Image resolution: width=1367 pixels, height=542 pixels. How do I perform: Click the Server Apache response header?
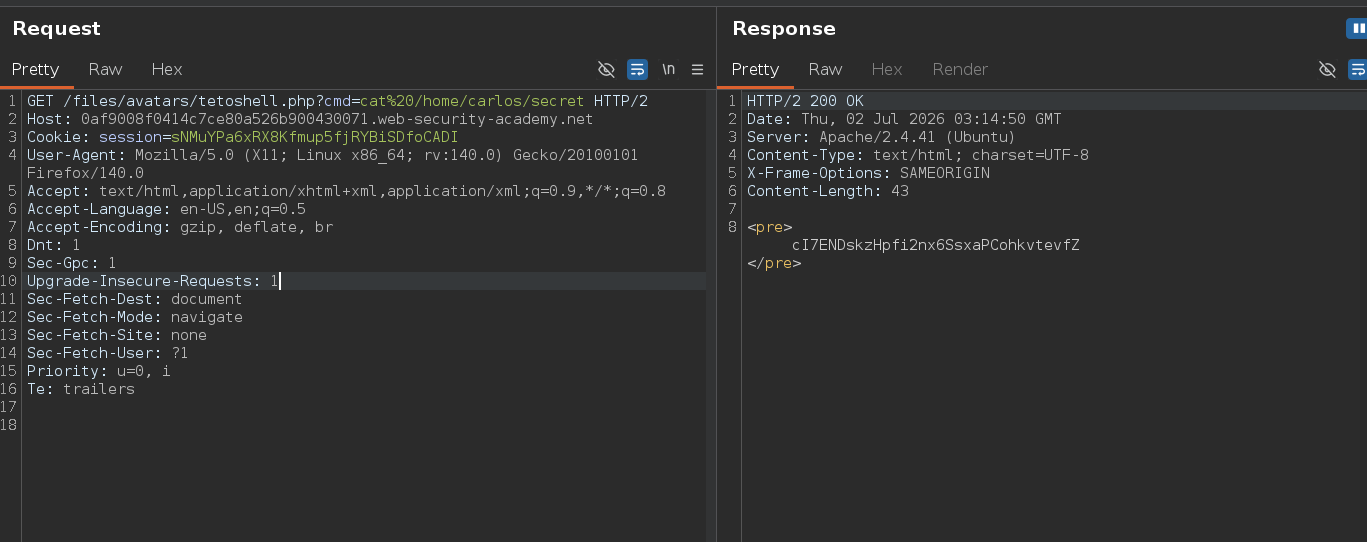[x=881, y=137]
